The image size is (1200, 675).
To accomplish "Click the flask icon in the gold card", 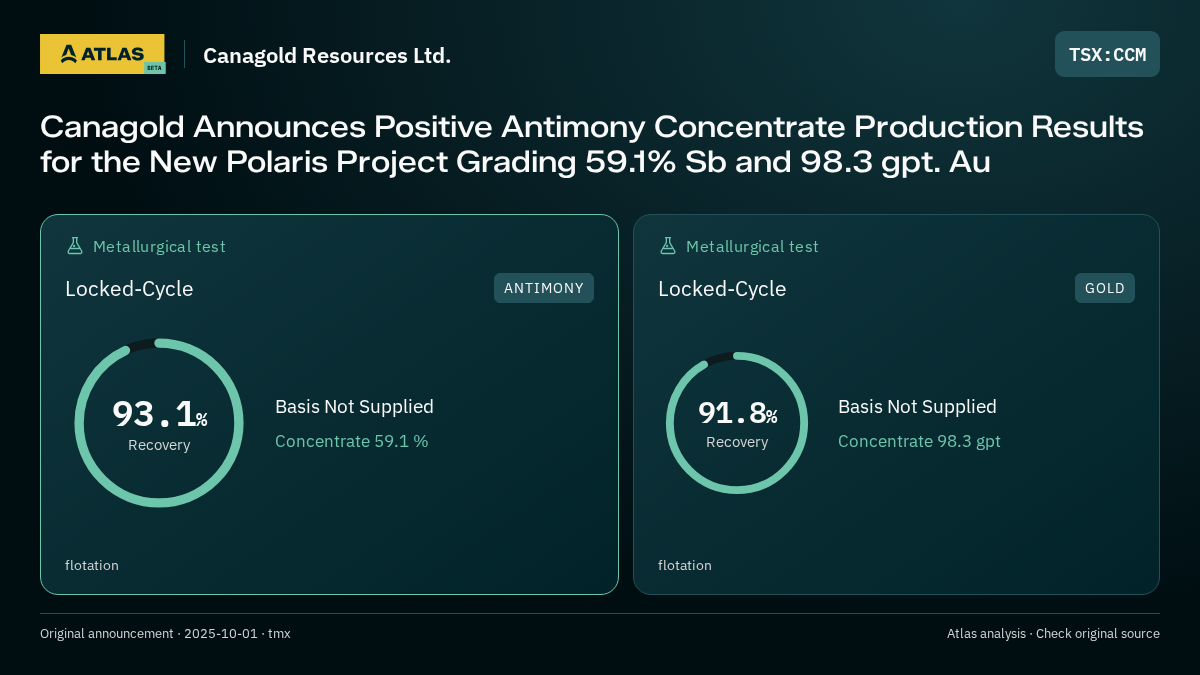I will pyautogui.click(x=668, y=246).
